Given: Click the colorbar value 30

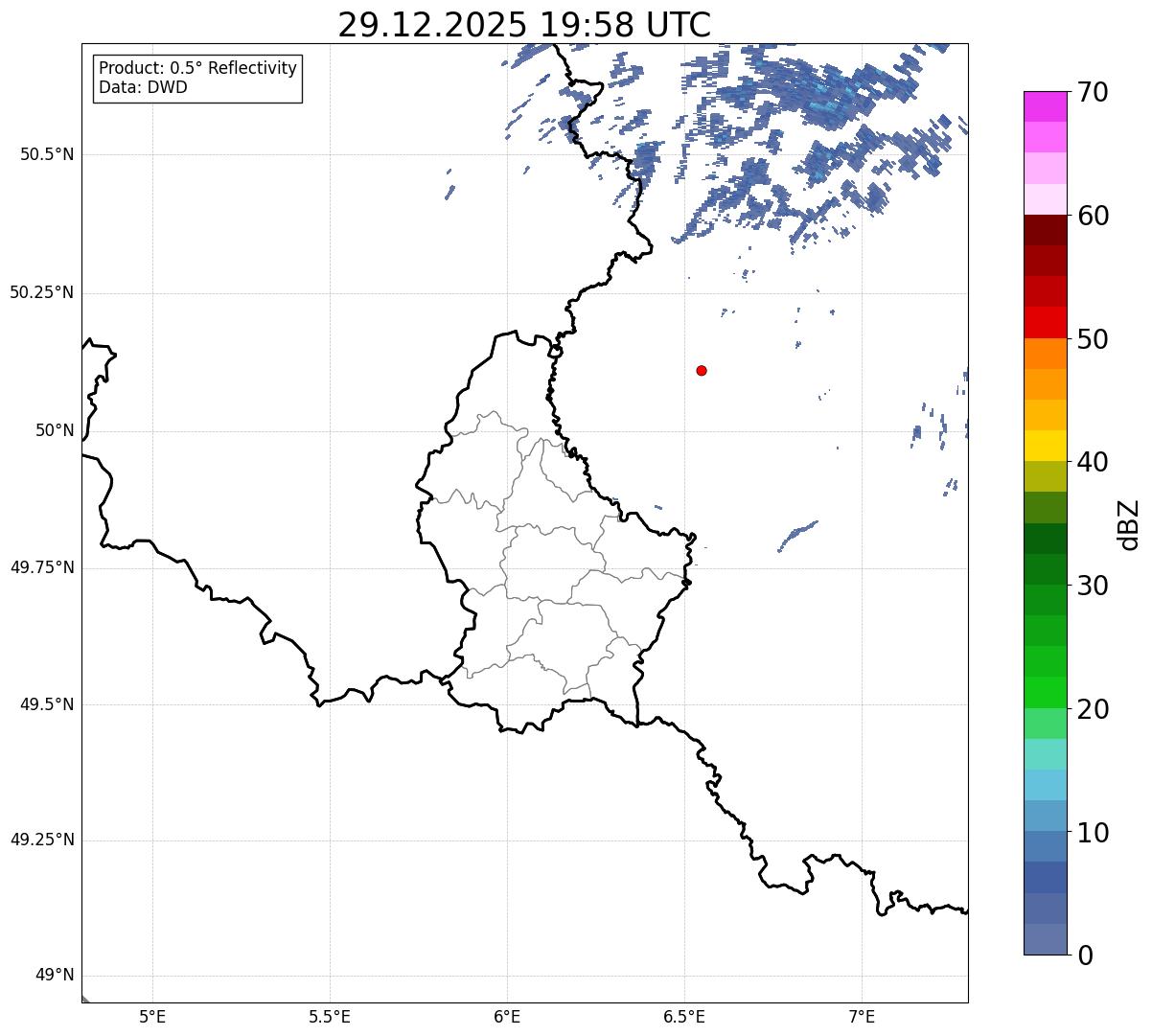Looking at the screenshot, I should point(1093,586).
